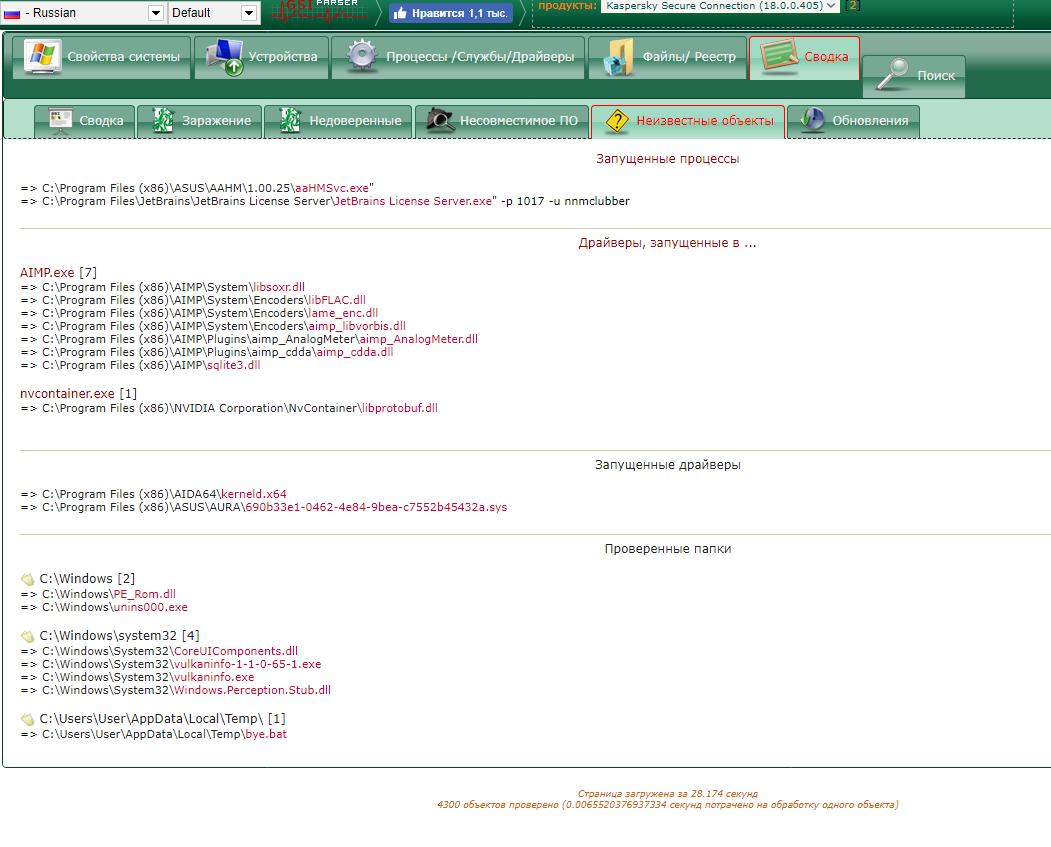
Task: Open the Default theme dropdown
Action: (248, 13)
